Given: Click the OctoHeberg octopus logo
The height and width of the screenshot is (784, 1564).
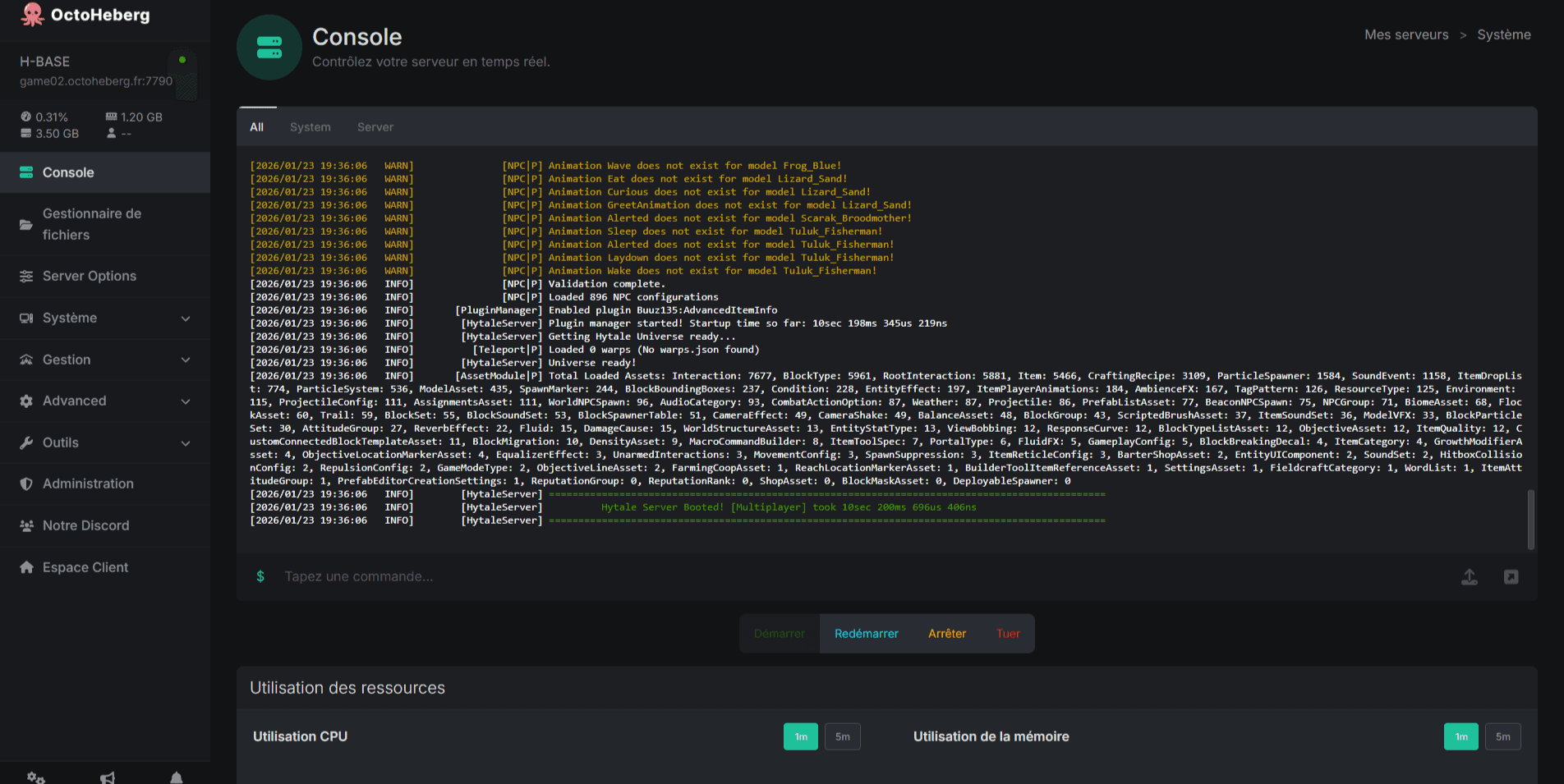Looking at the screenshot, I should click(x=32, y=15).
